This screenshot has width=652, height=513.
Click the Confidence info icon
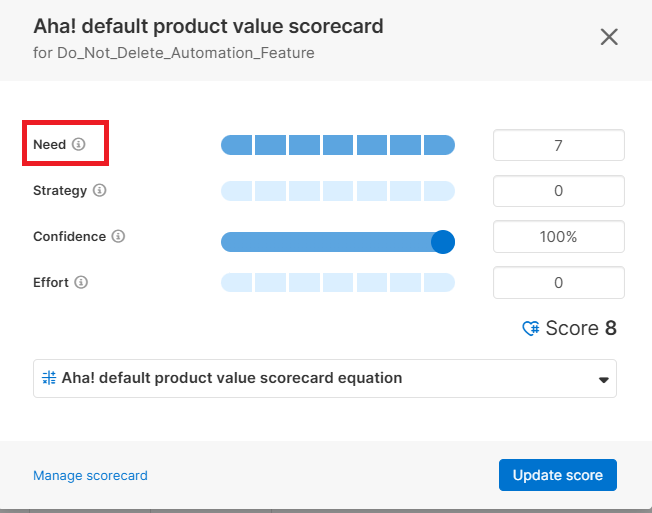(x=118, y=237)
